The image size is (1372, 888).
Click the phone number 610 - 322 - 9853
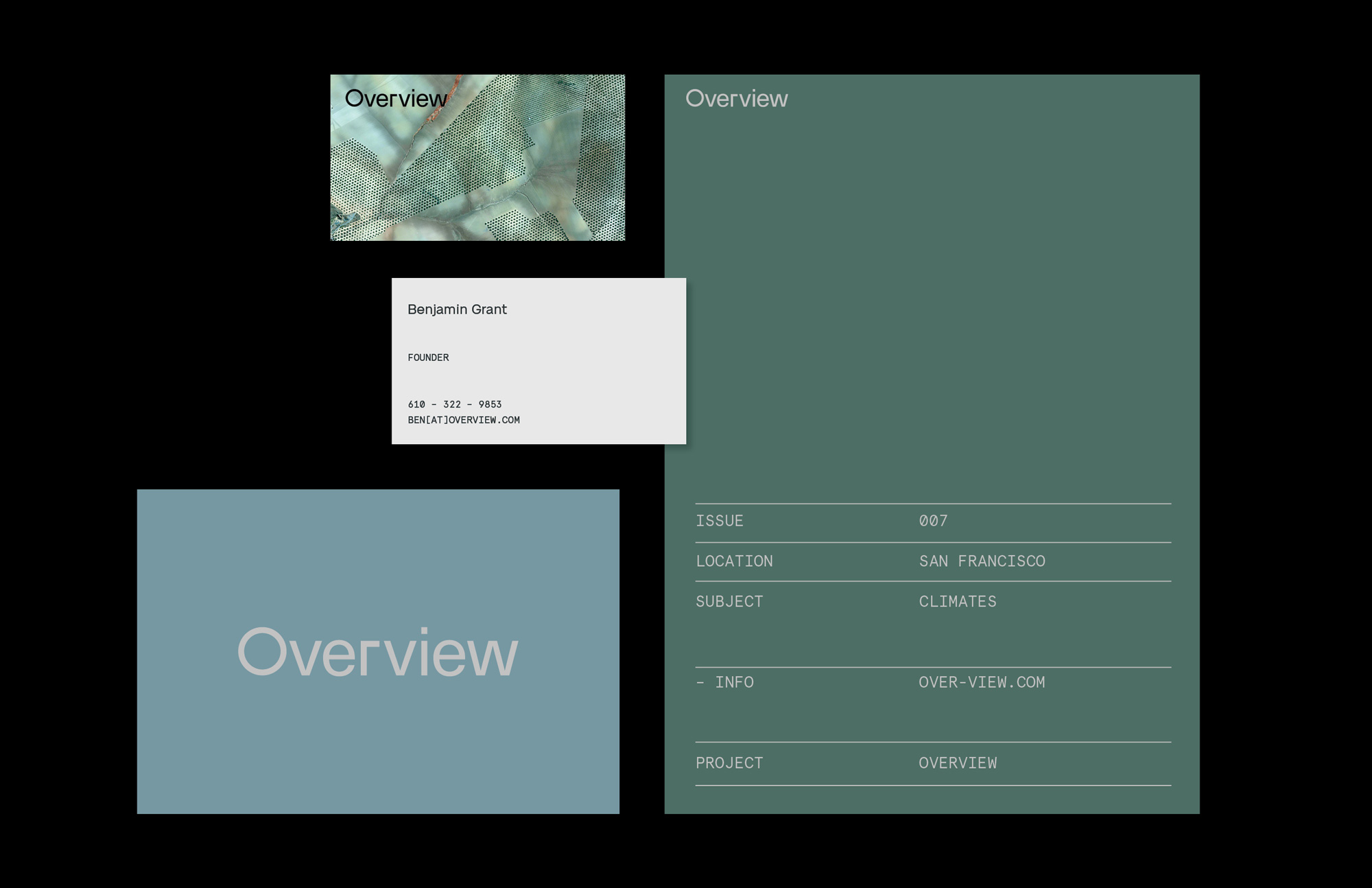click(x=454, y=404)
